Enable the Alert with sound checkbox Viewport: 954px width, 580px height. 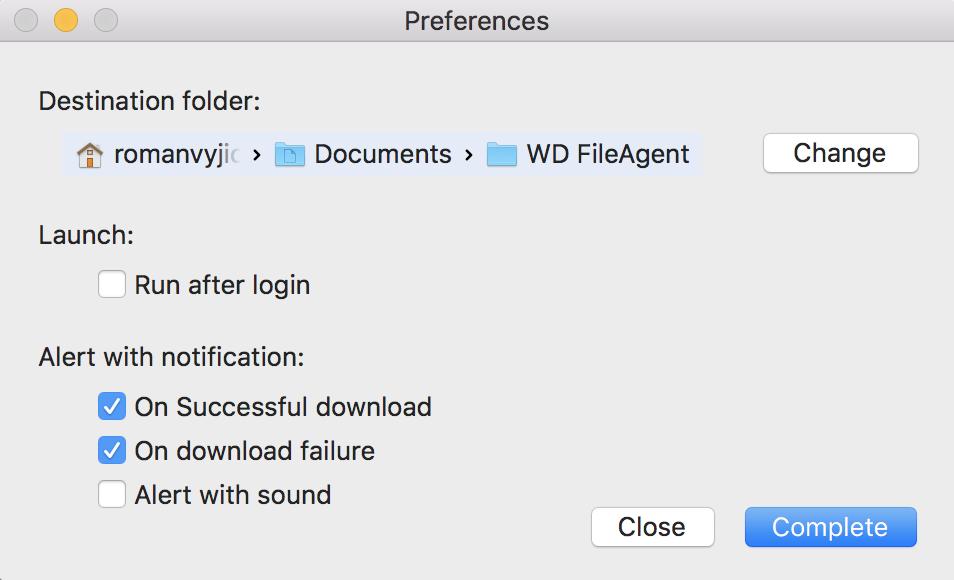point(112,494)
